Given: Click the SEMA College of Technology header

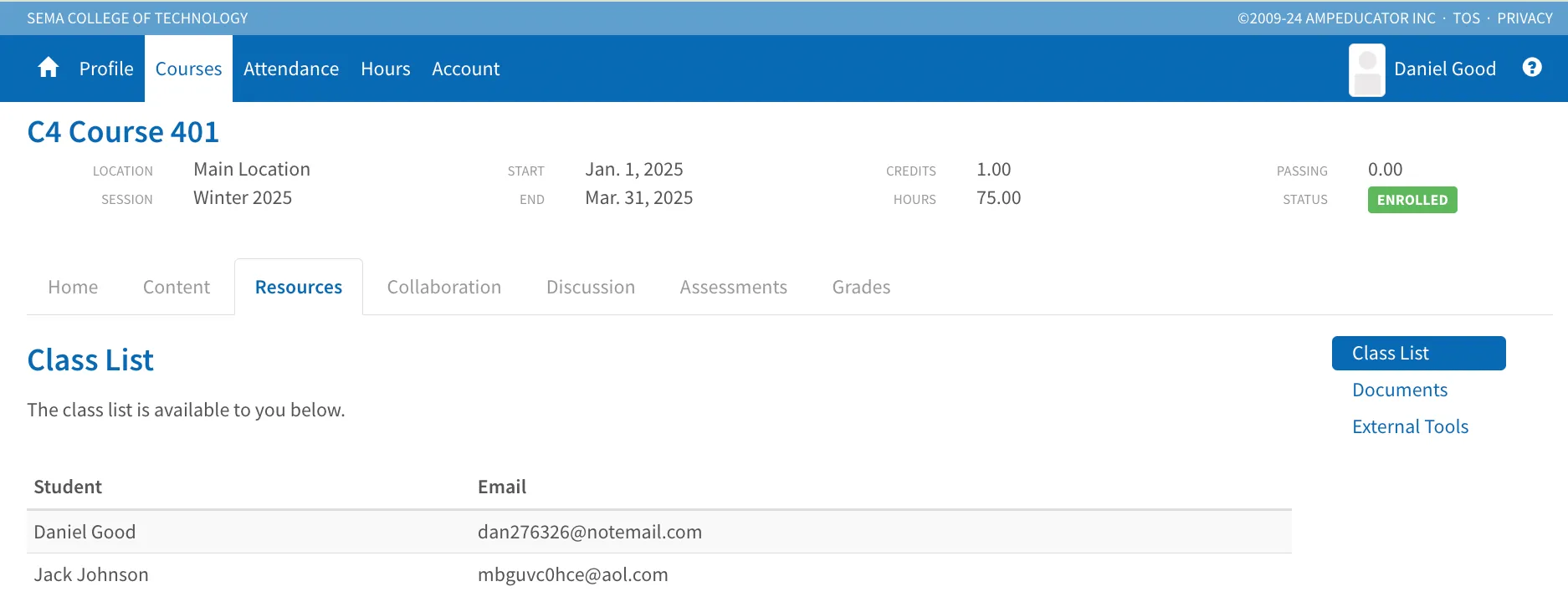Looking at the screenshot, I should pyautogui.click(x=137, y=18).
